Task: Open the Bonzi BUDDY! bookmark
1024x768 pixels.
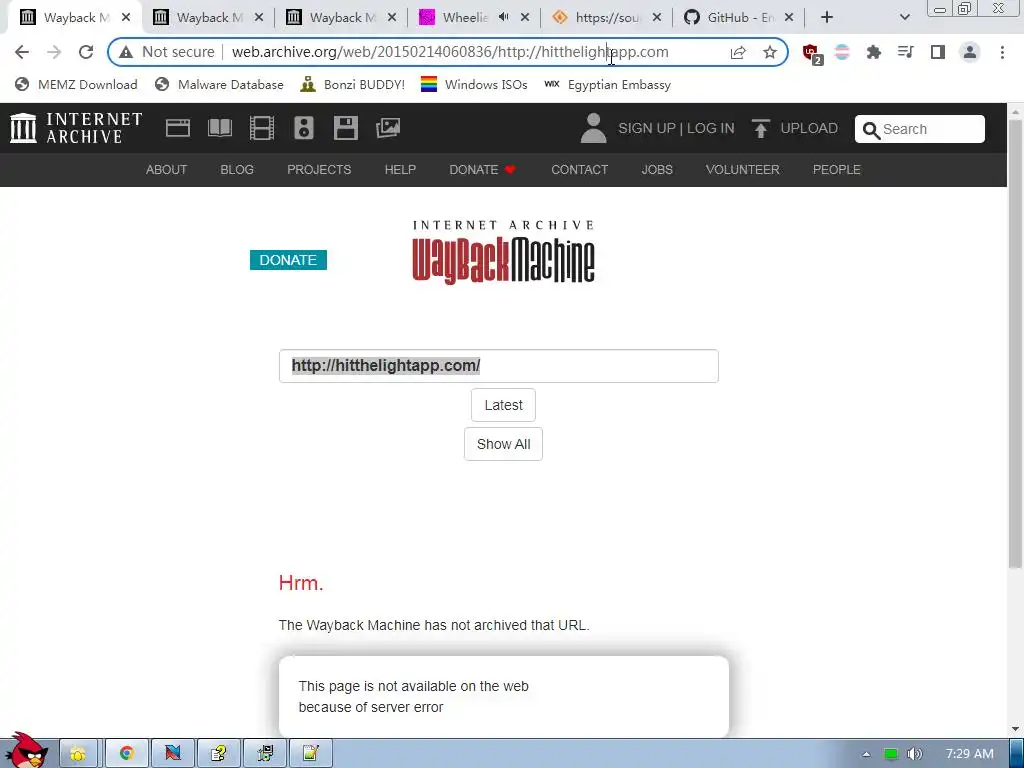Action: pos(353,84)
